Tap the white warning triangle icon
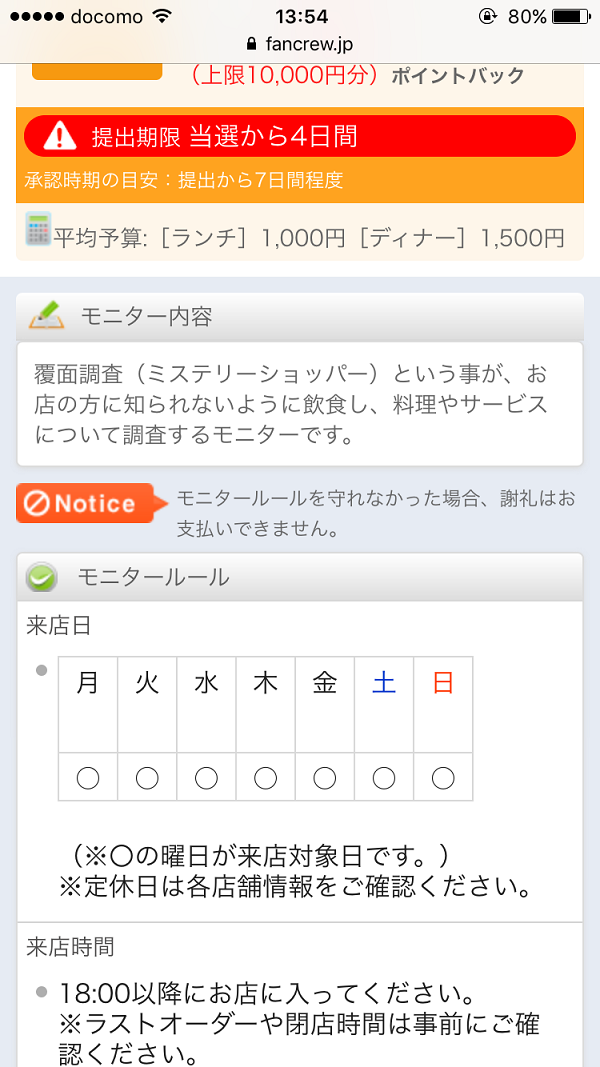 click(x=59, y=135)
